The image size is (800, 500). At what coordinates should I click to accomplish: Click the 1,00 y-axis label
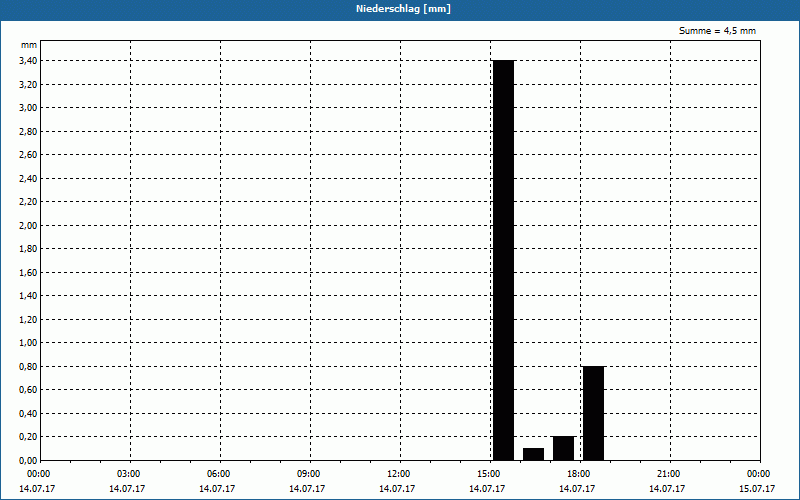28,343
